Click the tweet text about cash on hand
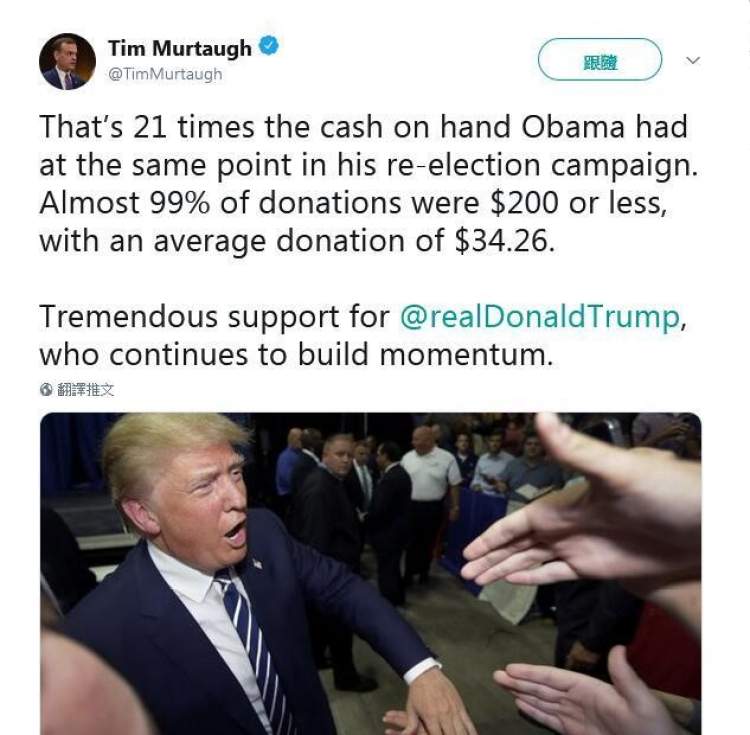Viewport: 750px width, 735px height. pyautogui.click(x=368, y=184)
